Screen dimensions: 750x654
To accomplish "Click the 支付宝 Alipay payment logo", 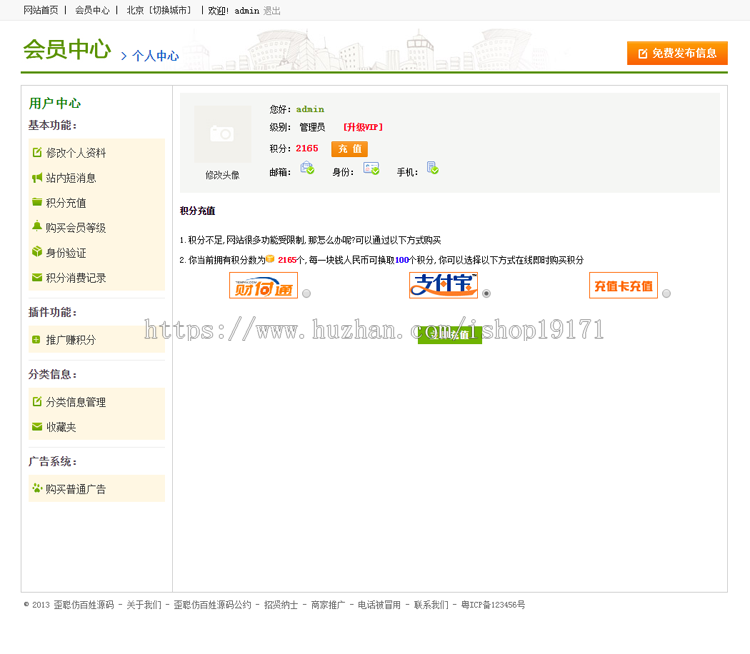I will pyautogui.click(x=443, y=285).
